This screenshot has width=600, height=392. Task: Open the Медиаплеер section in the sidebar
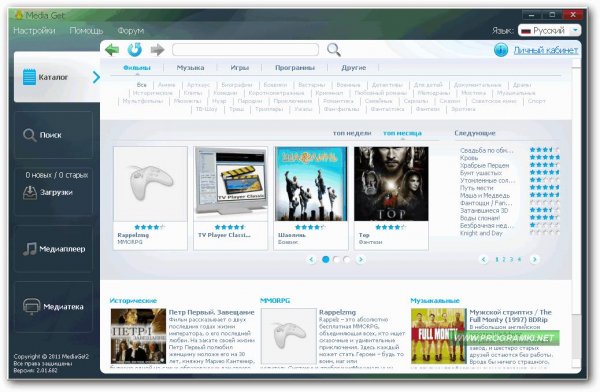pyautogui.click(x=54, y=249)
